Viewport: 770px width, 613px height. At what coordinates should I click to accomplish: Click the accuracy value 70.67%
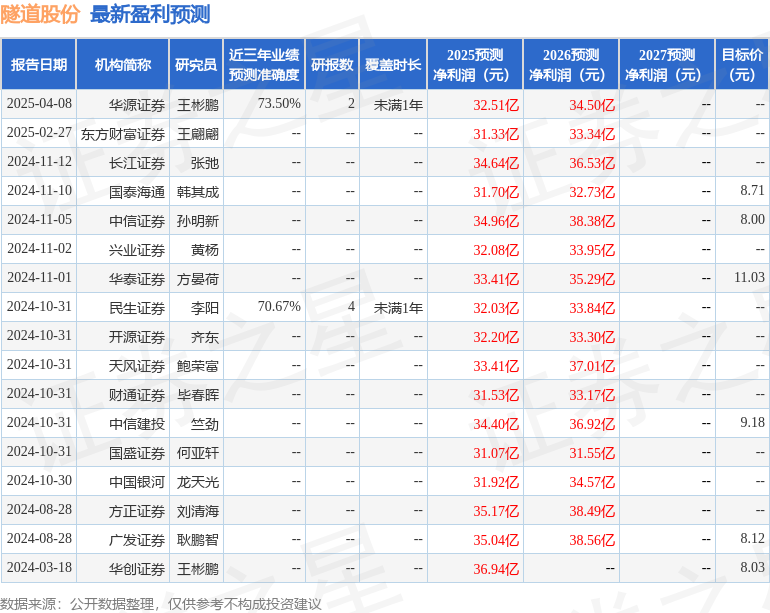279,306
